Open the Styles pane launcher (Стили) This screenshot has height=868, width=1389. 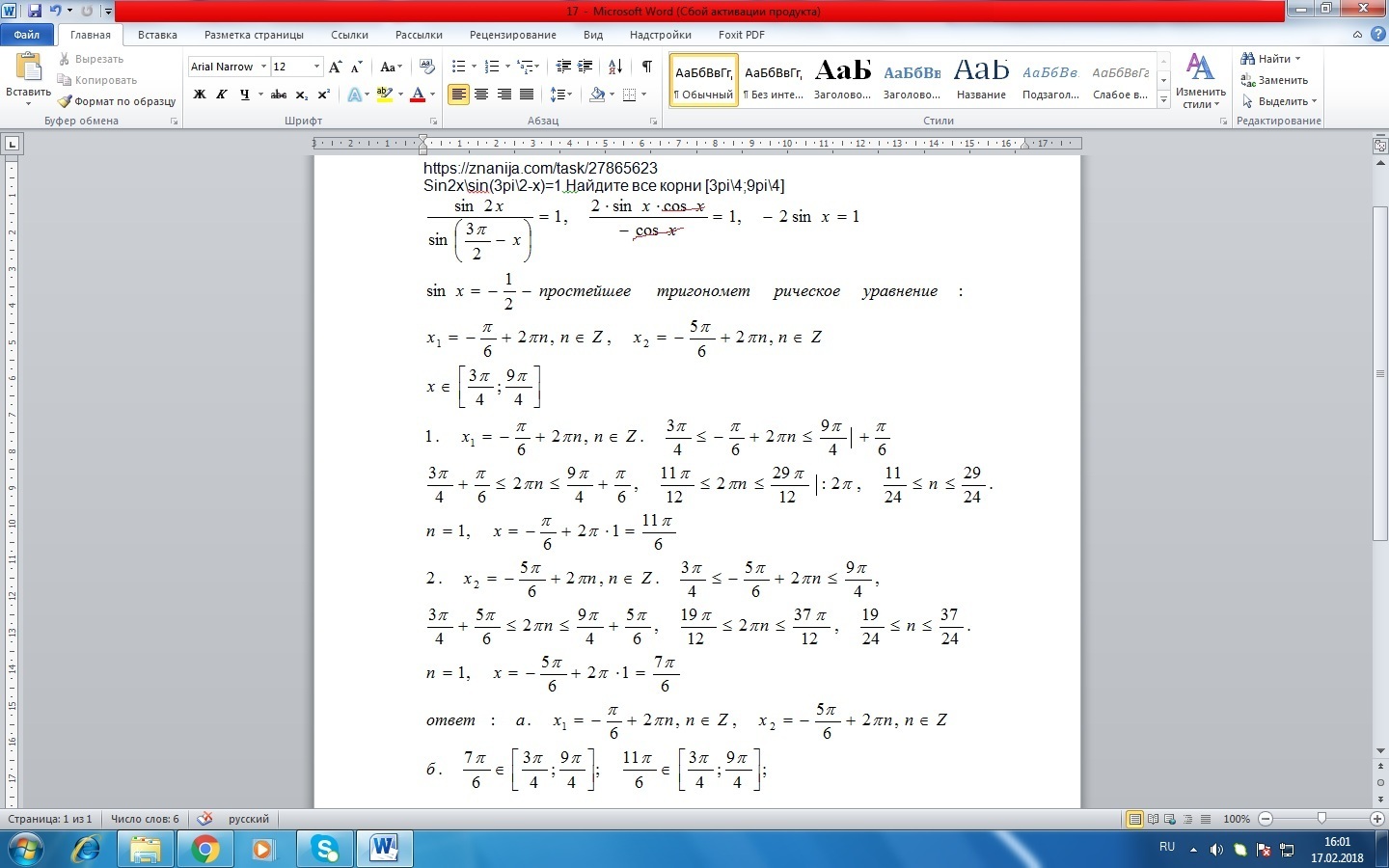(x=1223, y=122)
